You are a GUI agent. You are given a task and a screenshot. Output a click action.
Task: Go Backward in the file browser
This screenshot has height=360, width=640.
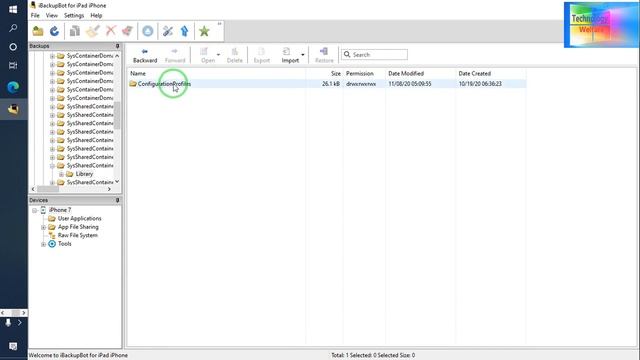click(145, 56)
